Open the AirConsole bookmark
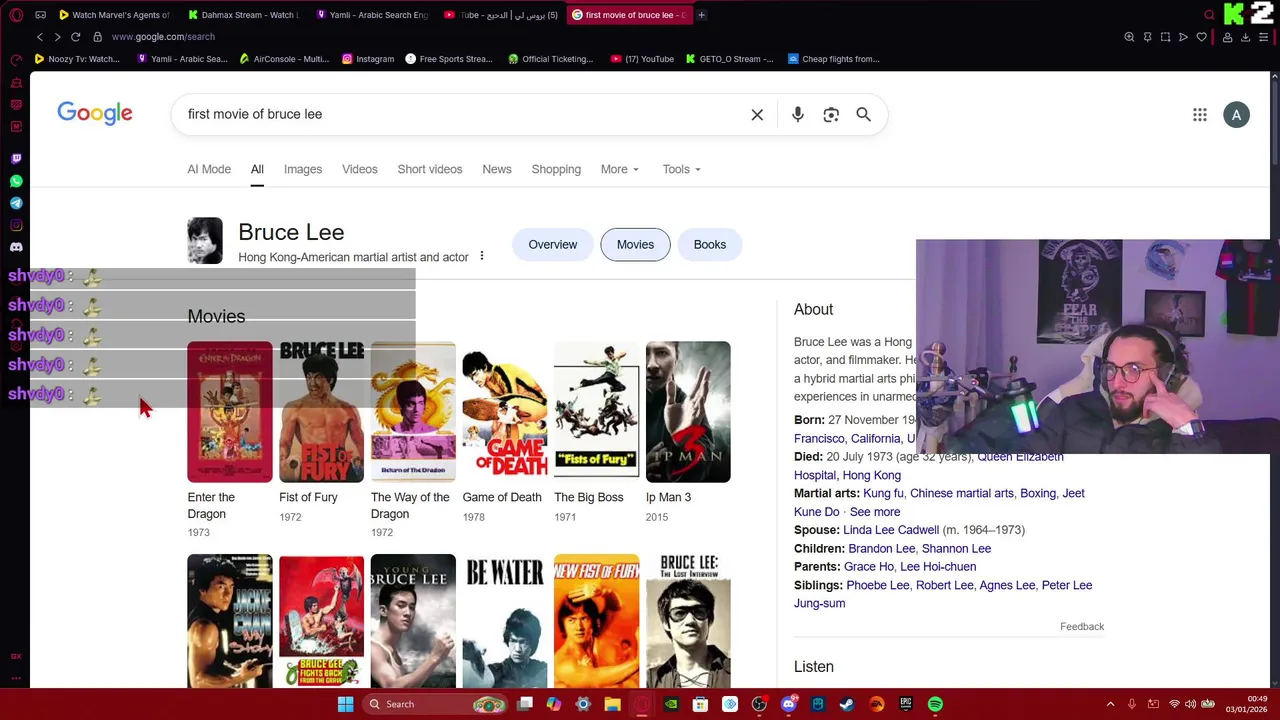 [x=284, y=59]
